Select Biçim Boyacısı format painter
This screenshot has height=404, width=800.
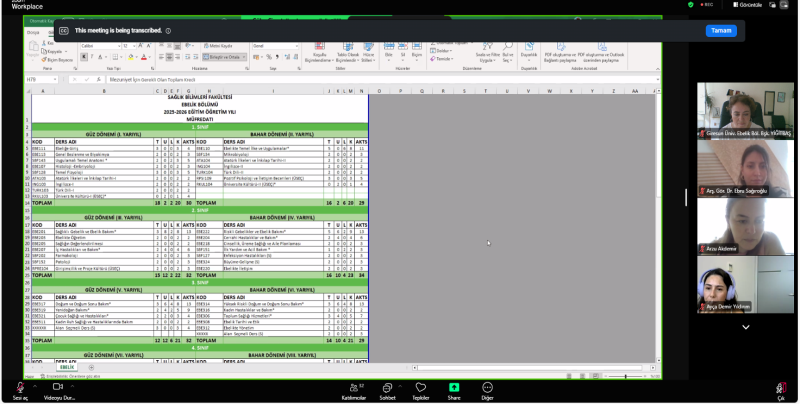[x=57, y=60]
